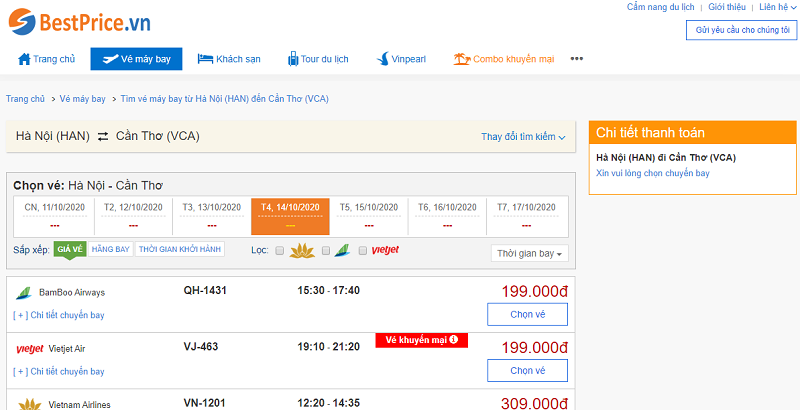Sort by GIÁ VÉ
This screenshot has height=410, width=800.
(70, 249)
